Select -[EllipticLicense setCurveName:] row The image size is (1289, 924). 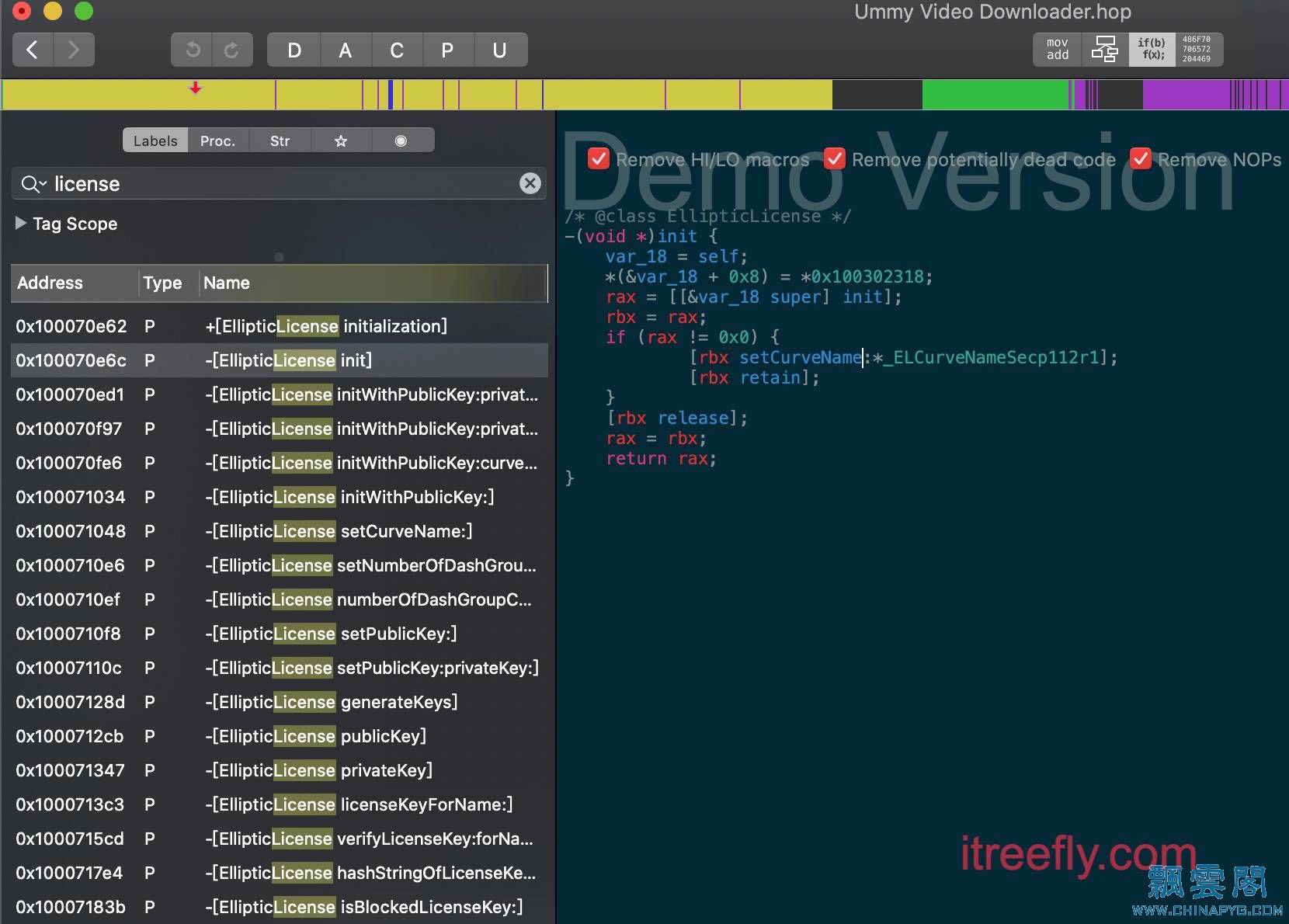click(x=280, y=531)
